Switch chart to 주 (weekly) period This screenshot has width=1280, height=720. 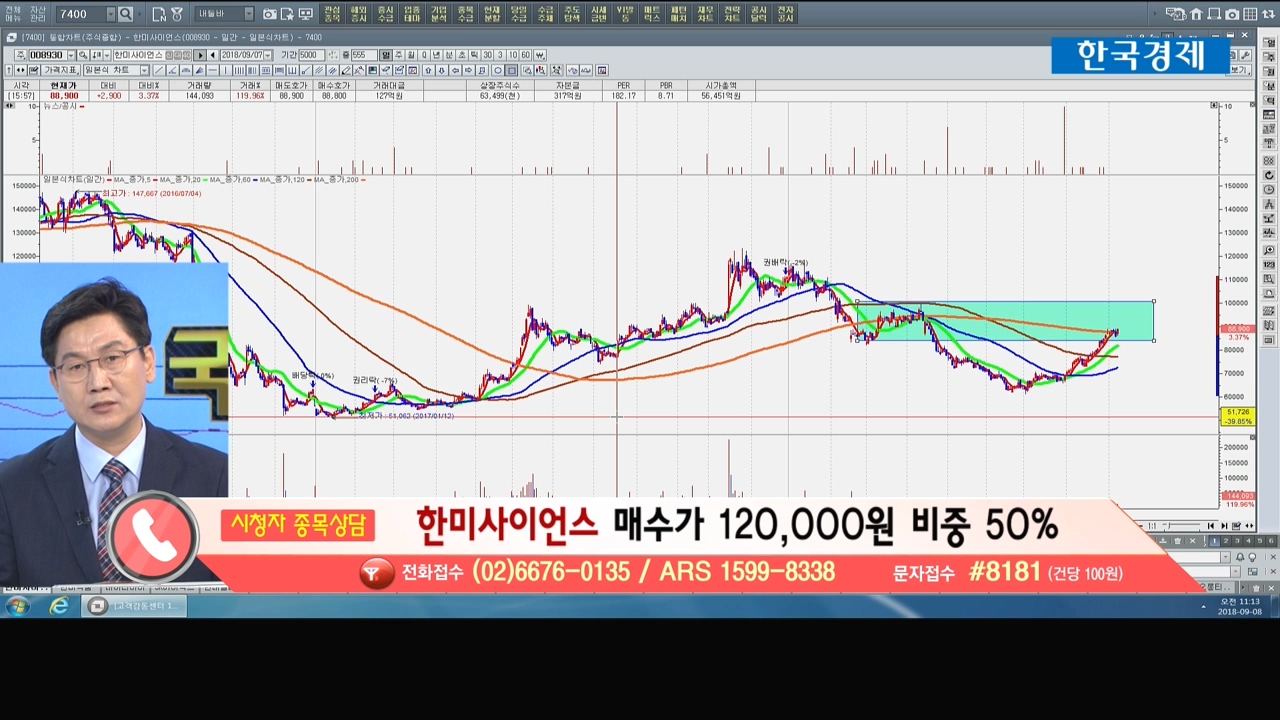click(x=398, y=55)
